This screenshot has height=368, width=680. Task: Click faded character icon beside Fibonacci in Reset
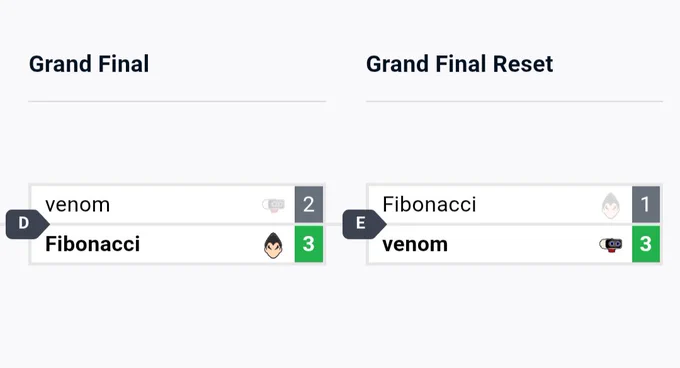click(611, 205)
